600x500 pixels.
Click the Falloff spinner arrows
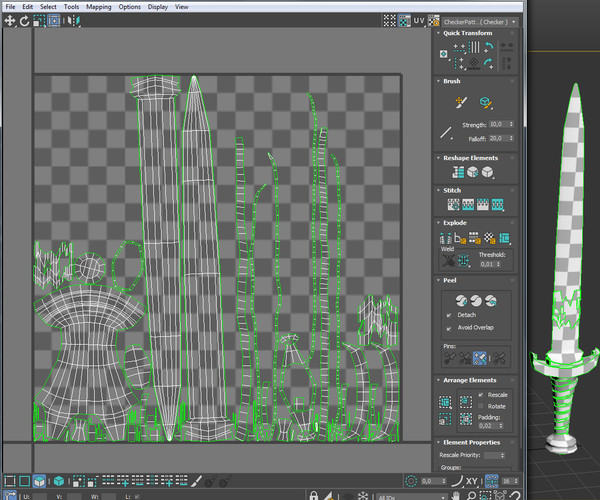tap(512, 138)
